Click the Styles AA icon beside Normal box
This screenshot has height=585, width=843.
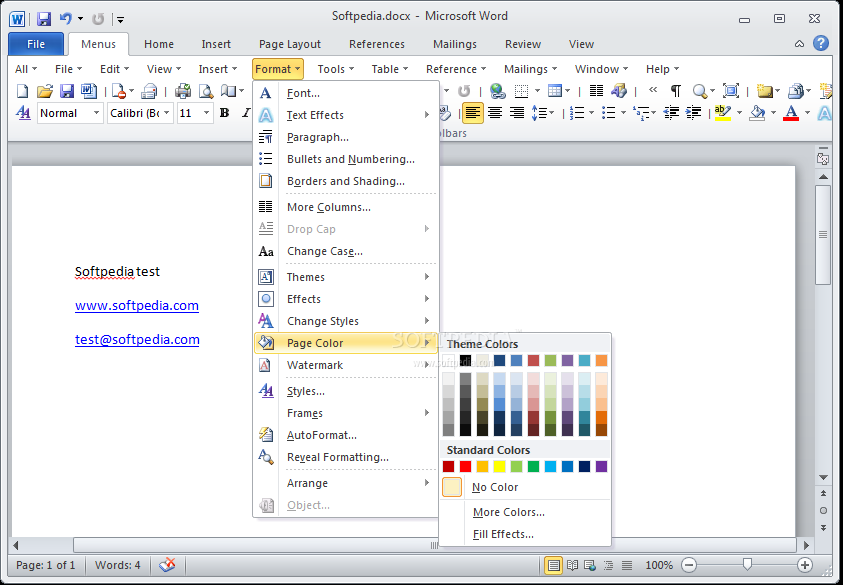pos(23,113)
